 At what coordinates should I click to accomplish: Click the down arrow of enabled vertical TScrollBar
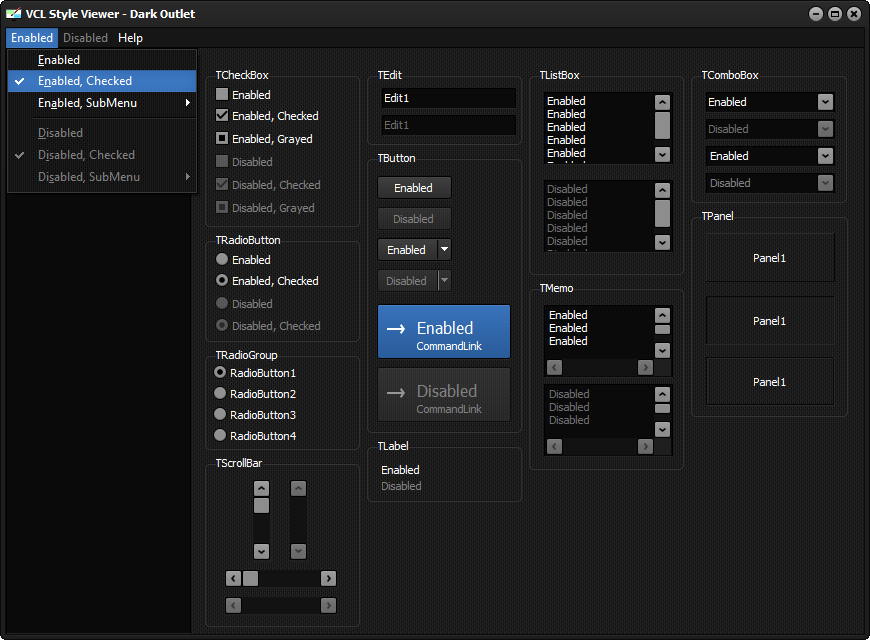[x=261, y=551]
